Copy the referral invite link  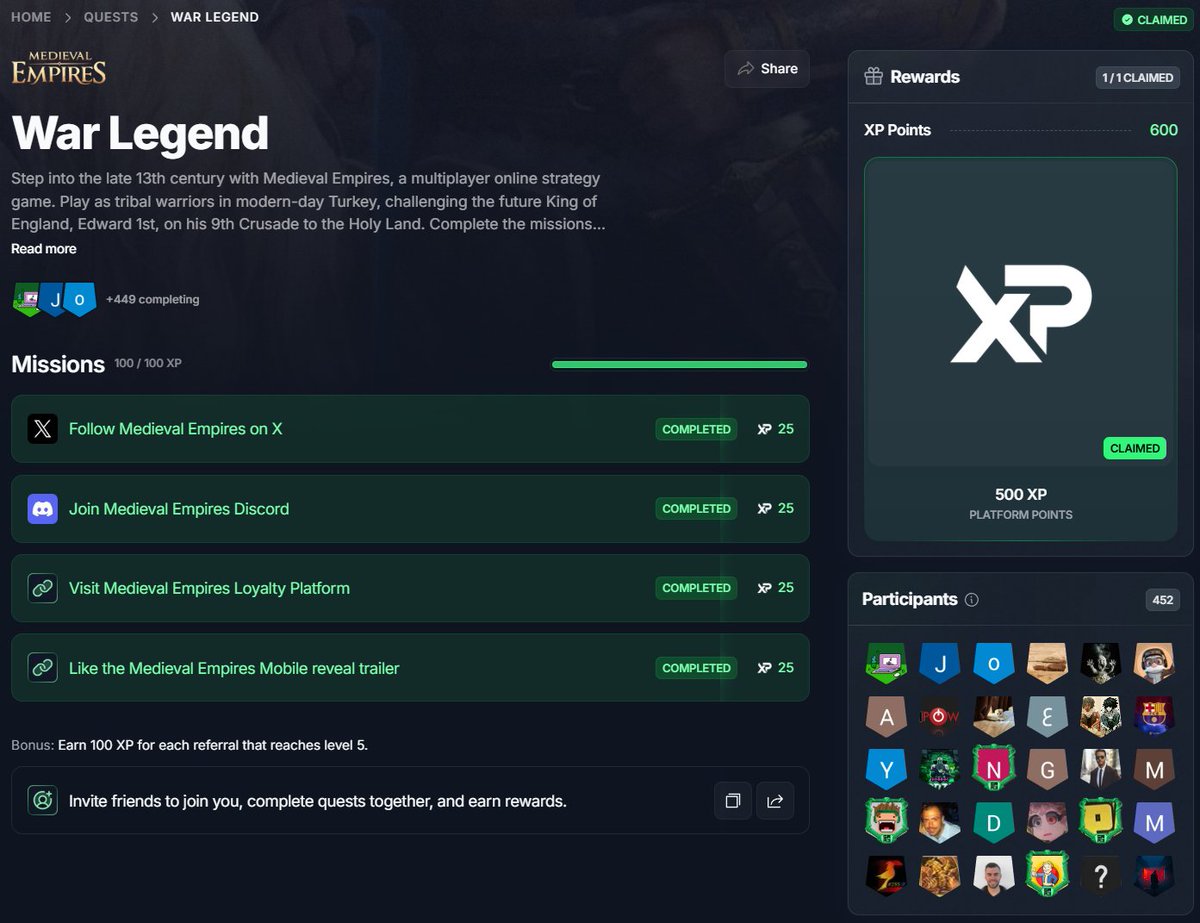click(x=733, y=801)
